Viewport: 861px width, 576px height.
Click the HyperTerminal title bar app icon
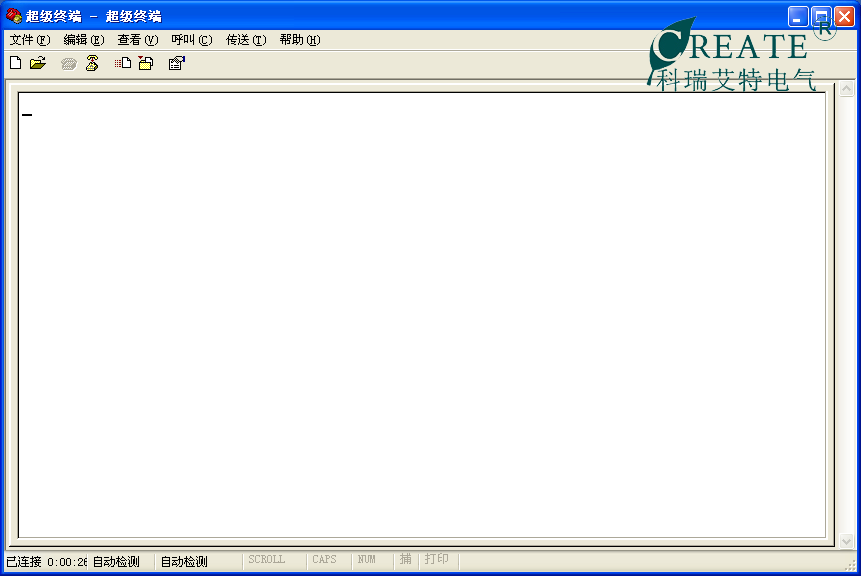(14, 16)
